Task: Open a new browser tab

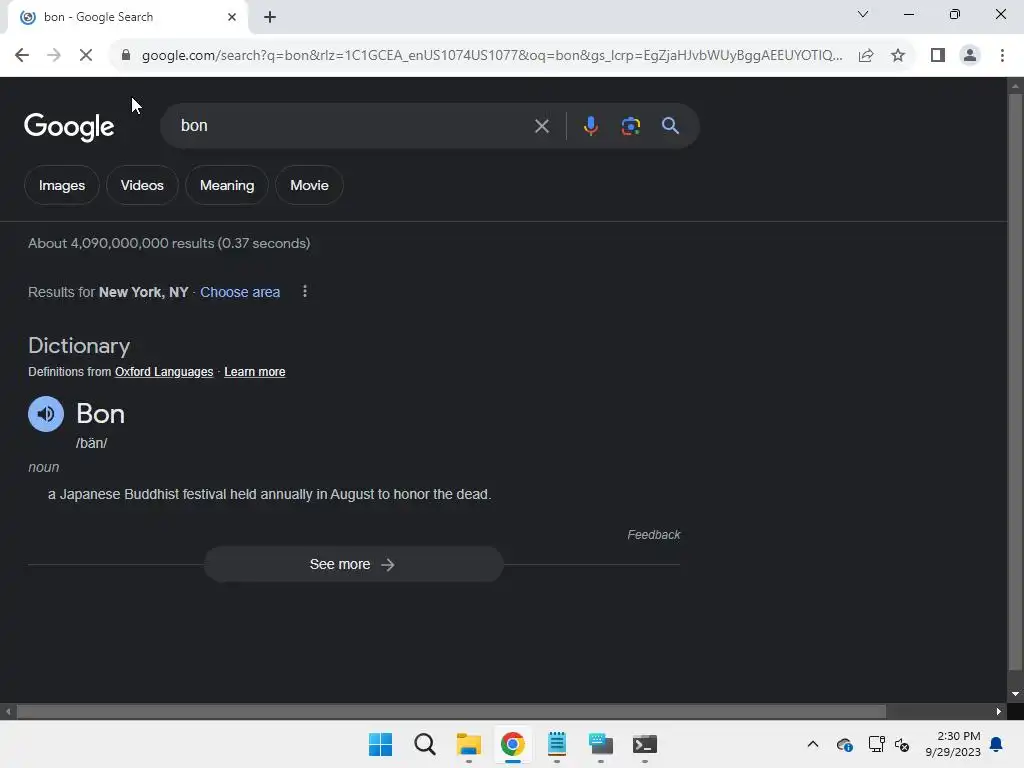Action: (270, 17)
